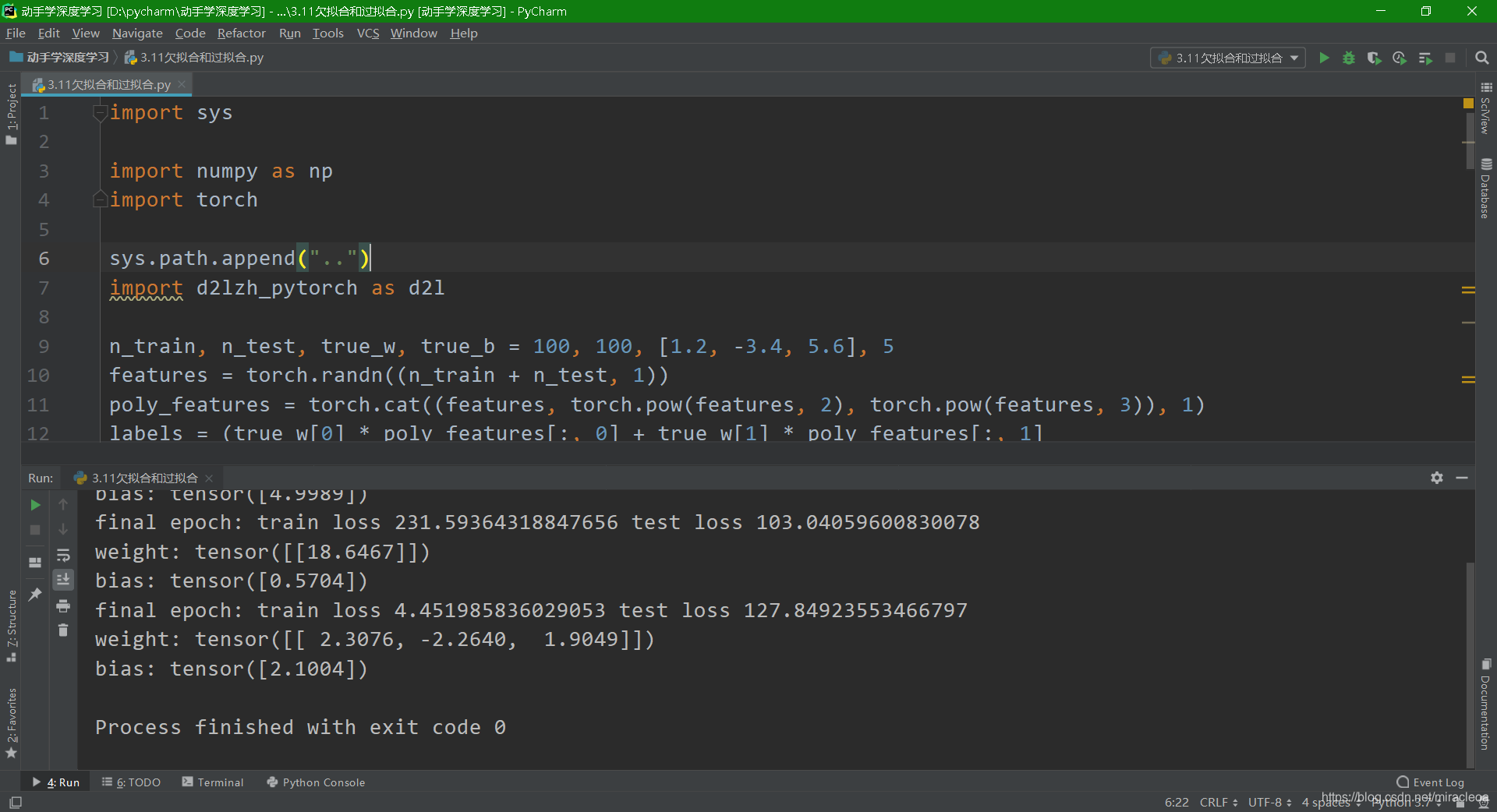Image resolution: width=1497 pixels, height=812 pixels.
Task: Clear the Run console with trash icon
Action: pos(63,630)
